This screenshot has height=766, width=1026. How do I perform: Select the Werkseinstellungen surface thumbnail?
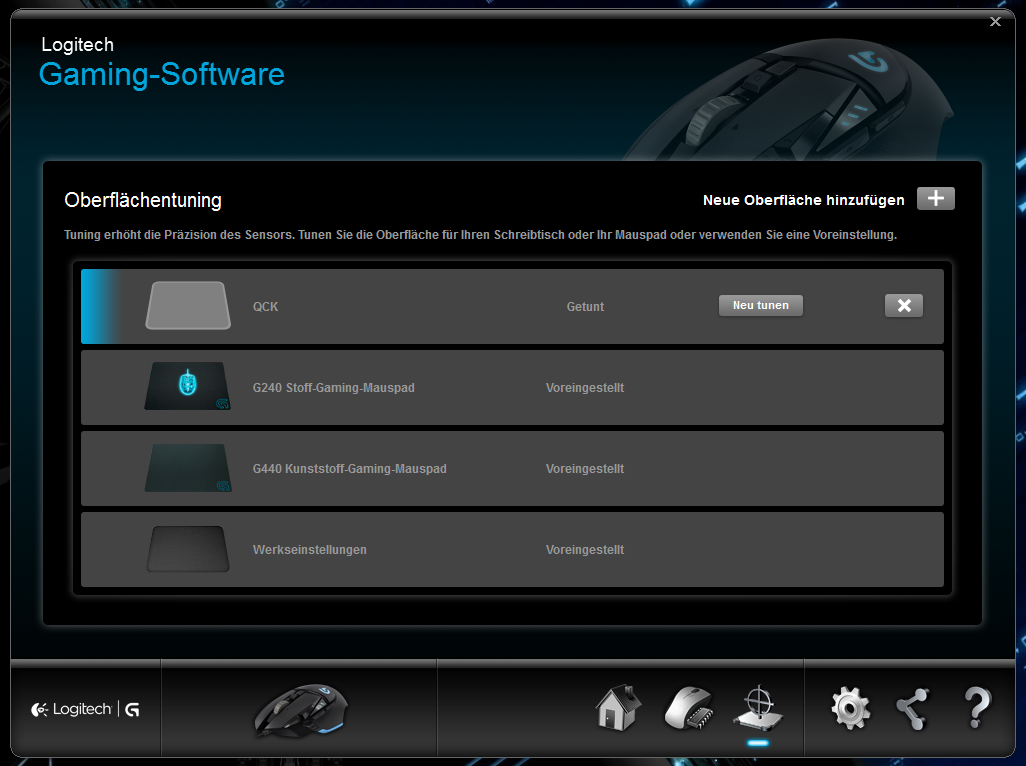[x=188, y=549]
